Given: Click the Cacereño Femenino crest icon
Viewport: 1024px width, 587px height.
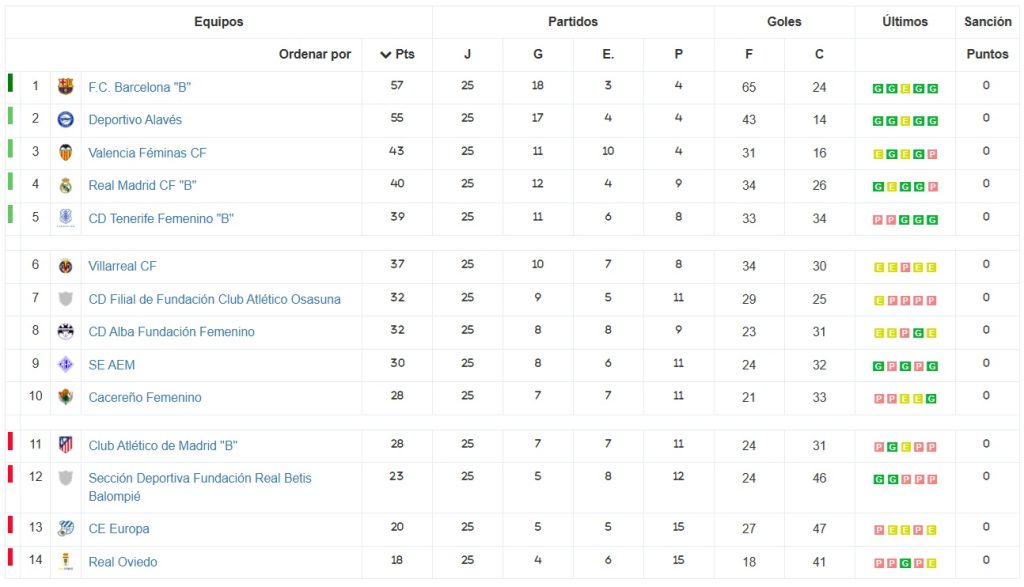Looking at the screenshot, I should pos(66,397).
